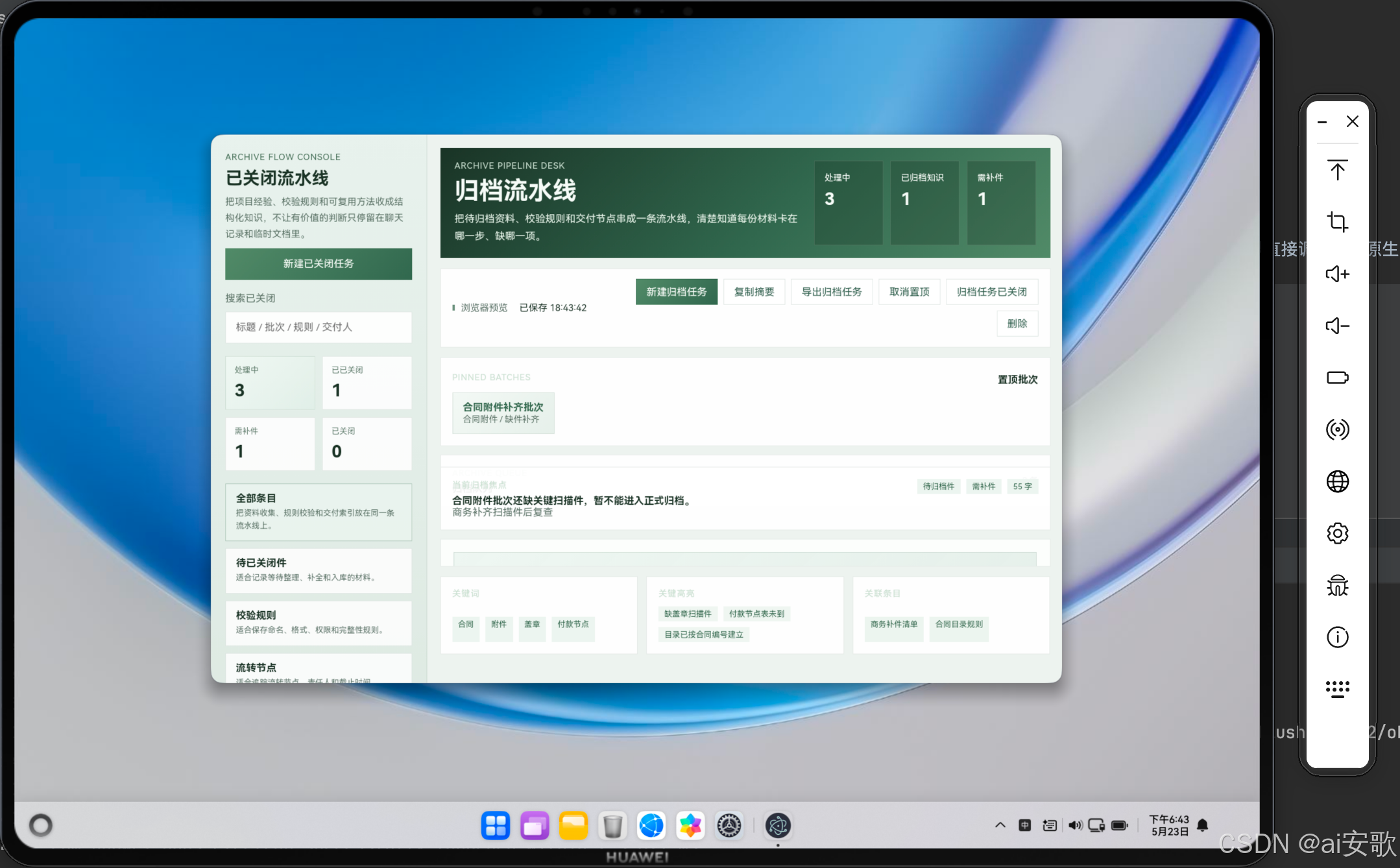Lower volume with the speaker minus icon

(x=1337, y=326)
